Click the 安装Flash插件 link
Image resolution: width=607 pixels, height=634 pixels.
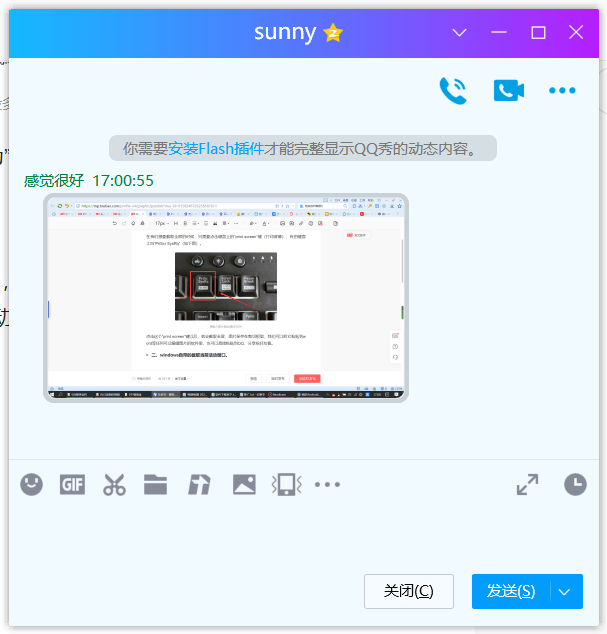215,149
